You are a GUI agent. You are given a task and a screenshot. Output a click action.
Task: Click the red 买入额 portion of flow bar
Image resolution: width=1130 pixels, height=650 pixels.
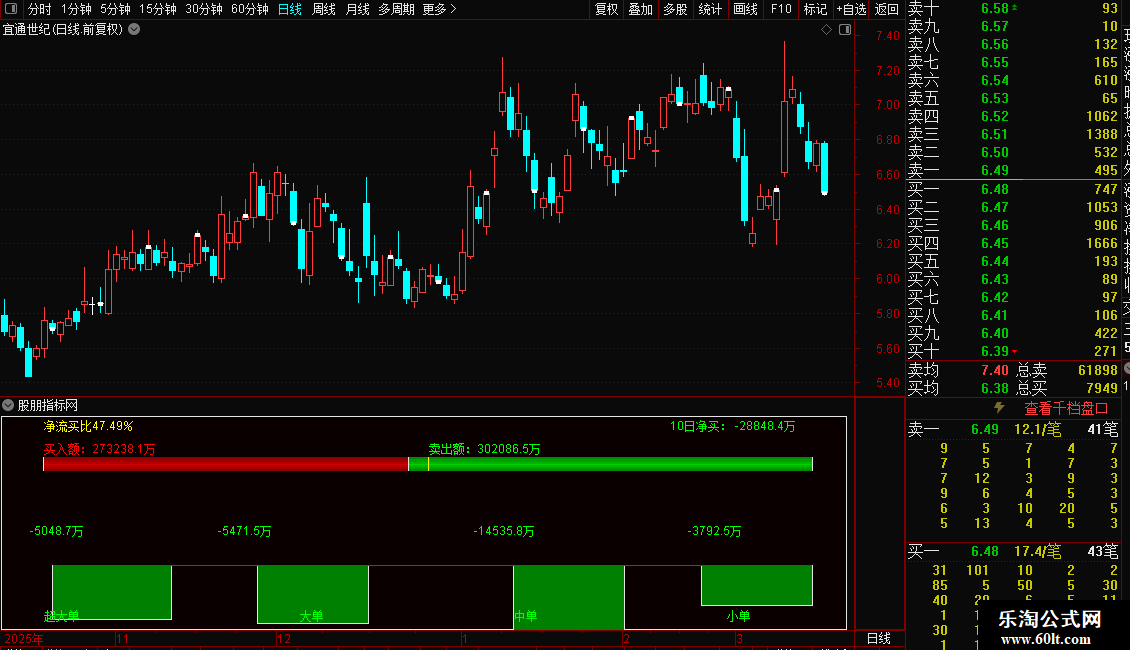pos(226,464)
